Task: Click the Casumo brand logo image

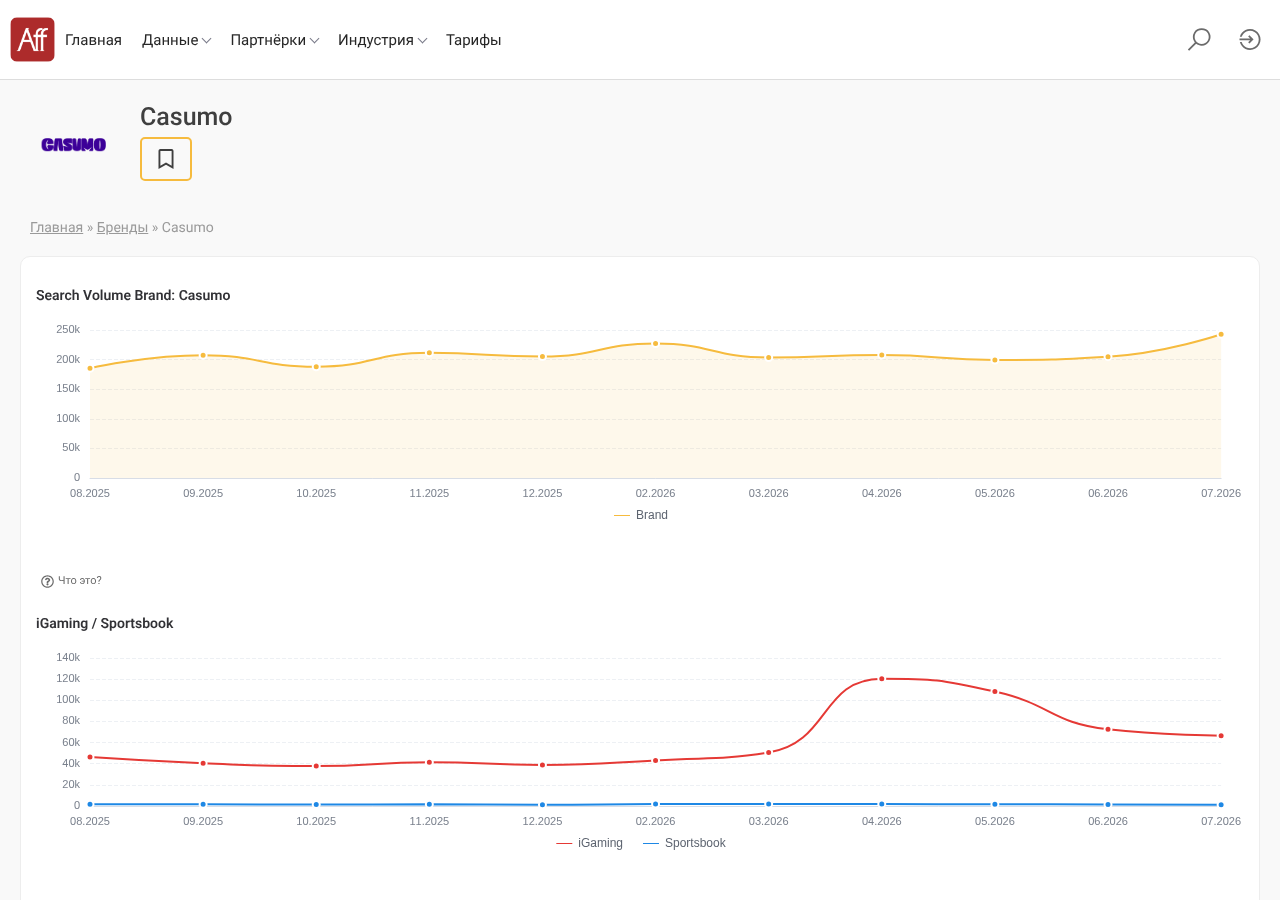Action: 74,145
